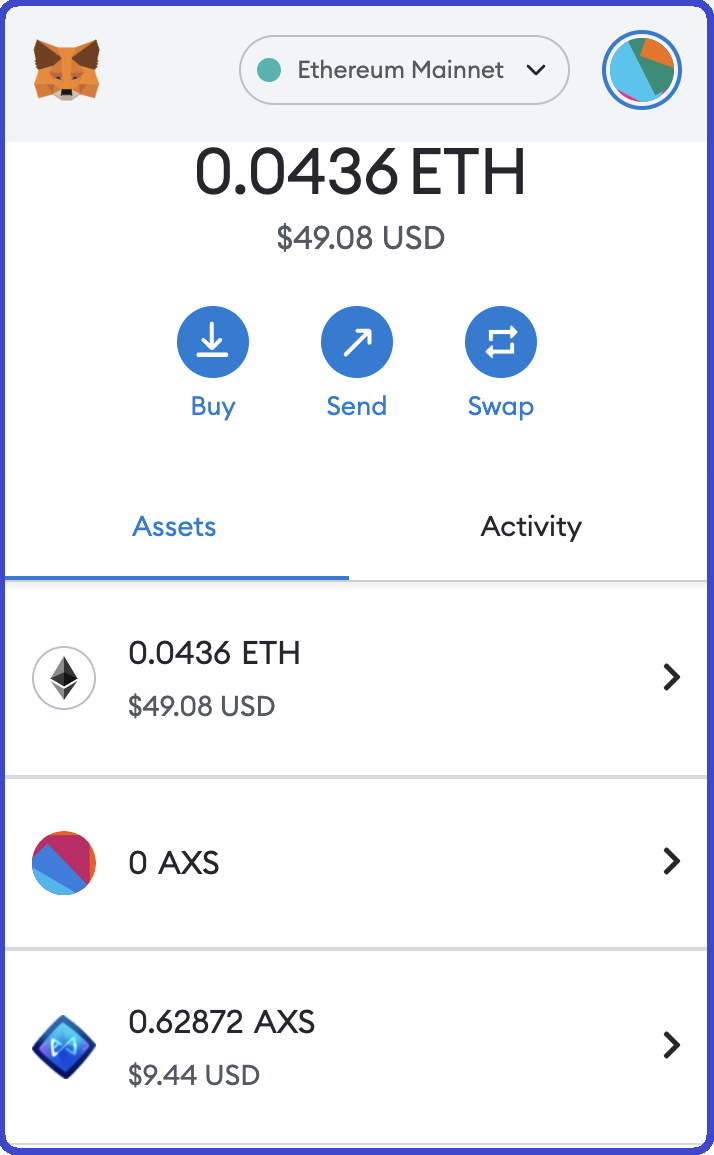The height and width of the screenshot is (1155, 714).
Task: Click the Send arrow icon
Action: pos(357,342)
